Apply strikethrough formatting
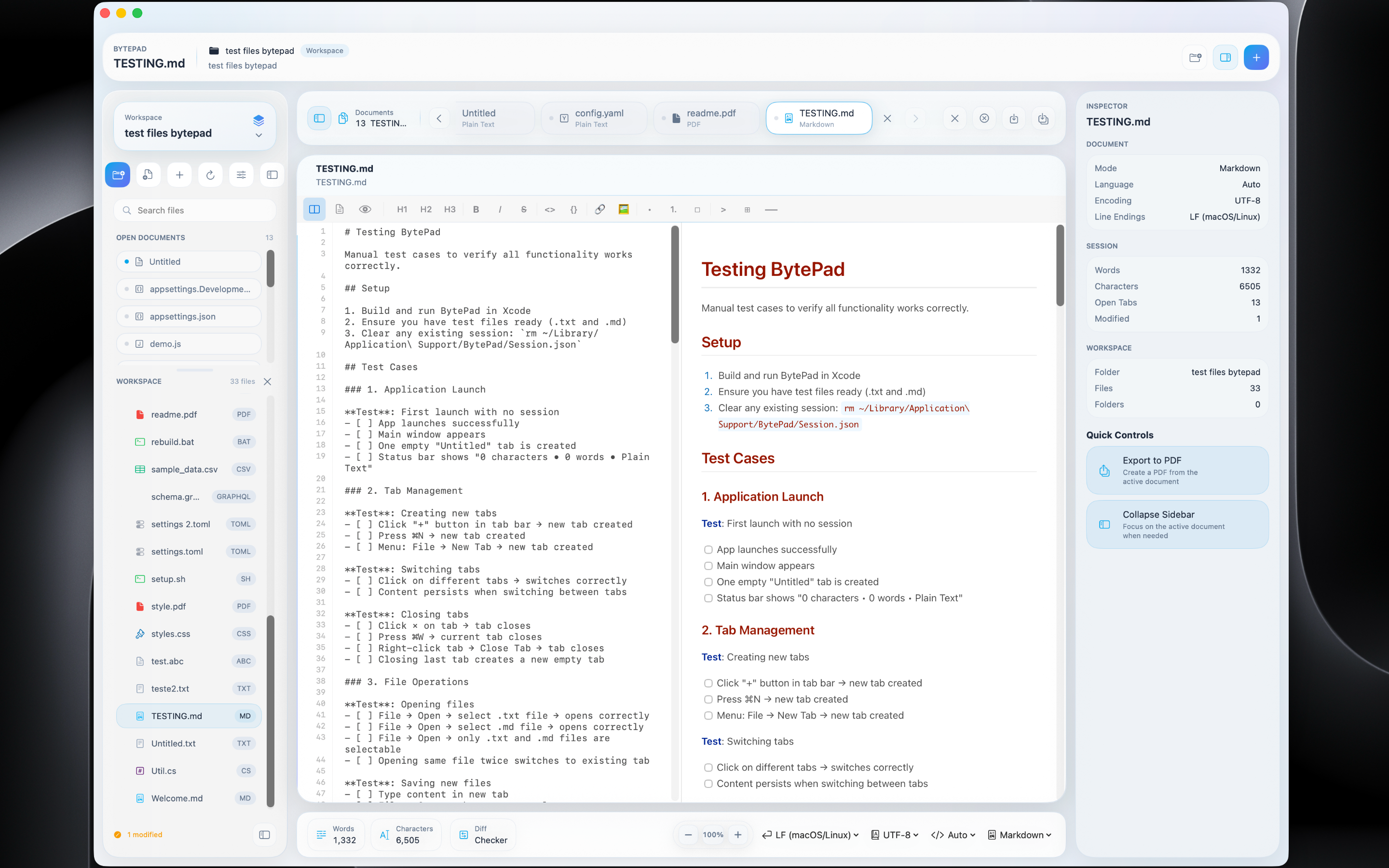This screenshot has height=868, width=1389. click(523, 209)
